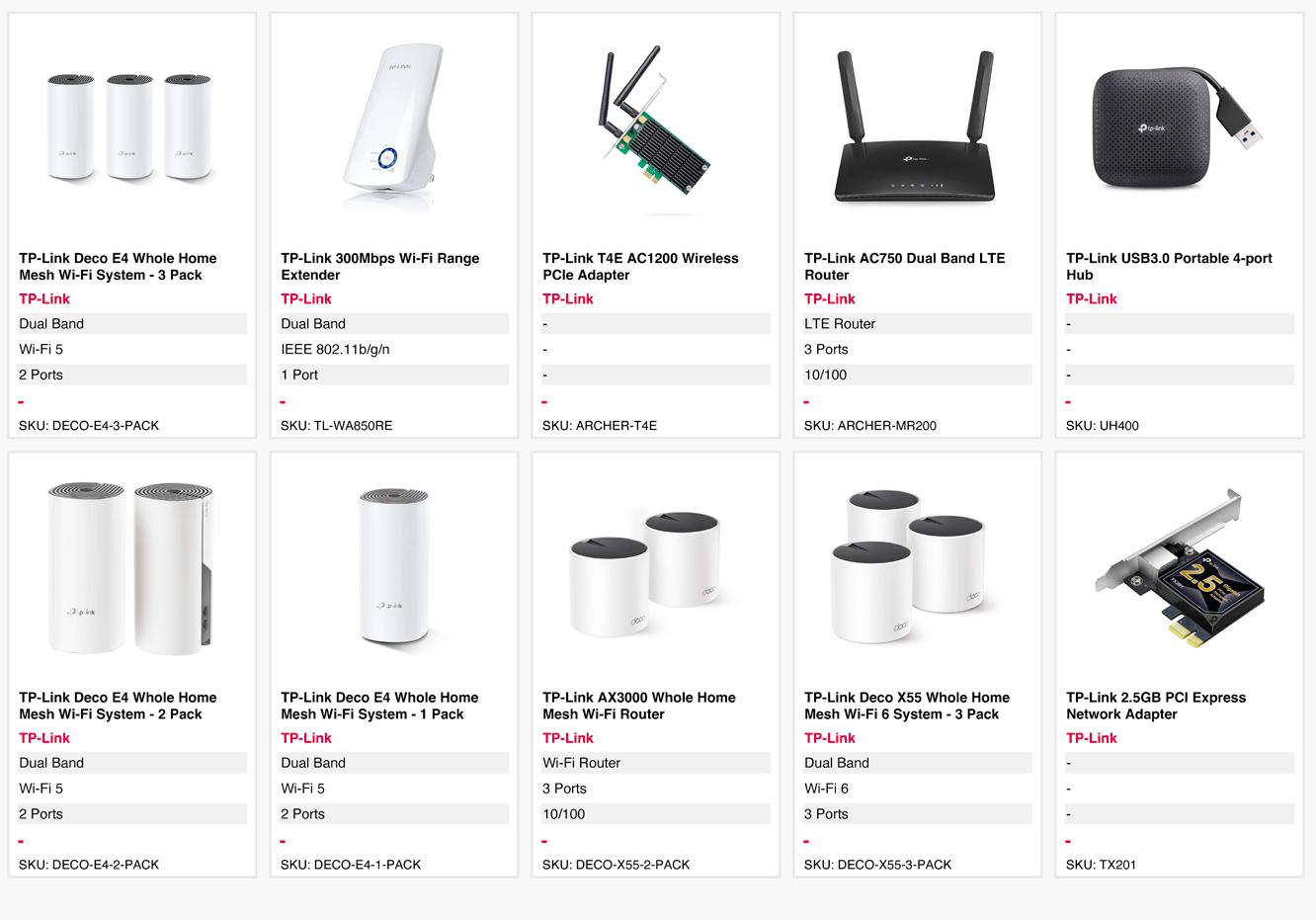Click the Wi-Fi Range Extender product photo
1316x920 pixels.
[393, 126]
